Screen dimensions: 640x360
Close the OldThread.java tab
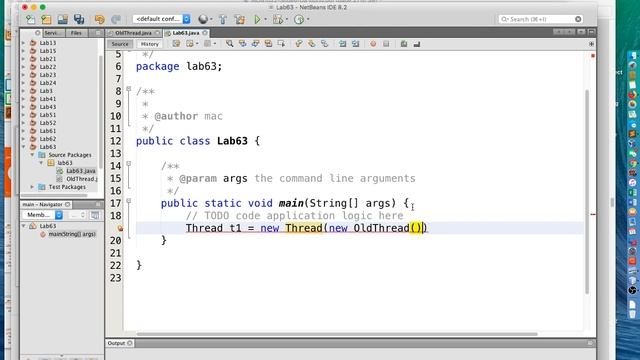pyautogui.click(x=157, y=33)
